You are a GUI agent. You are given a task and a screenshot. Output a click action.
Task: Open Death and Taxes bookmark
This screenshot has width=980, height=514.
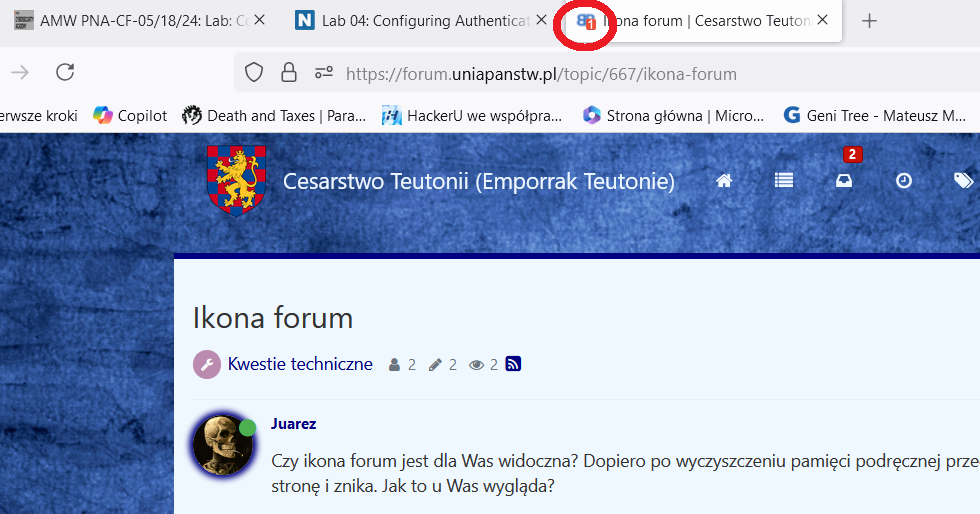(x=274, y=116)
